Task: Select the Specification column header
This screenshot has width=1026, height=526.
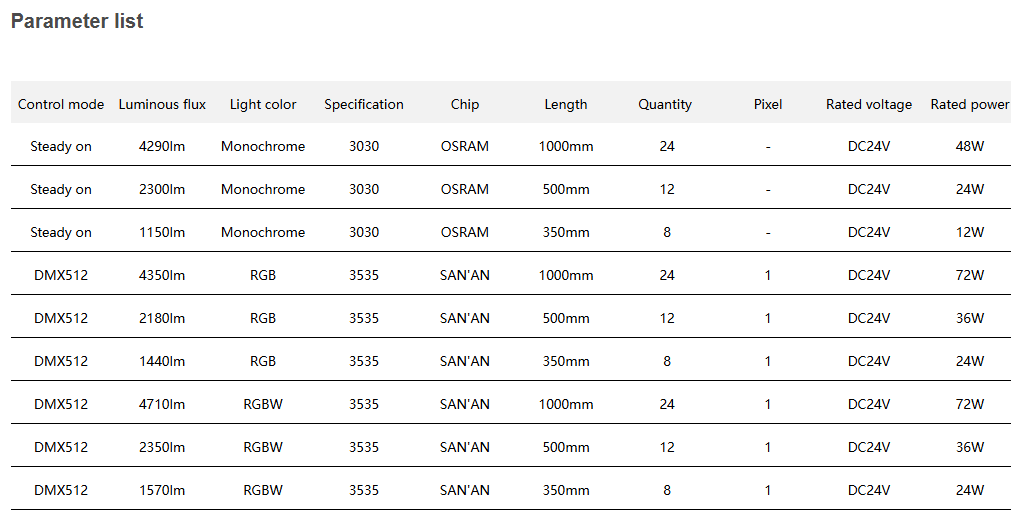Action: (x=364, y=104)
